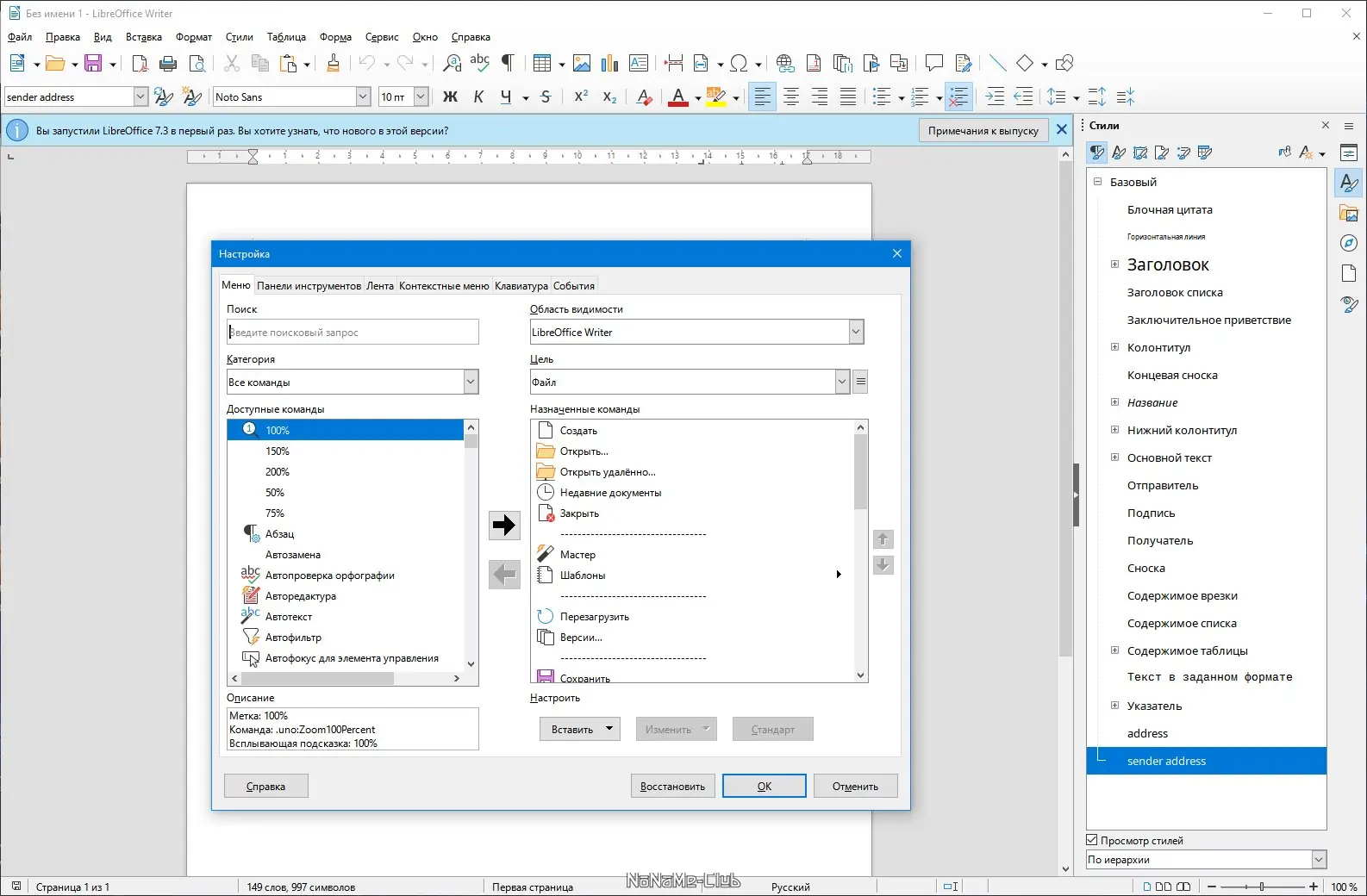Screen dimensions: 1367x896
Task: Open the Navigator icon in sidebar
Action: pos(1349,243)
